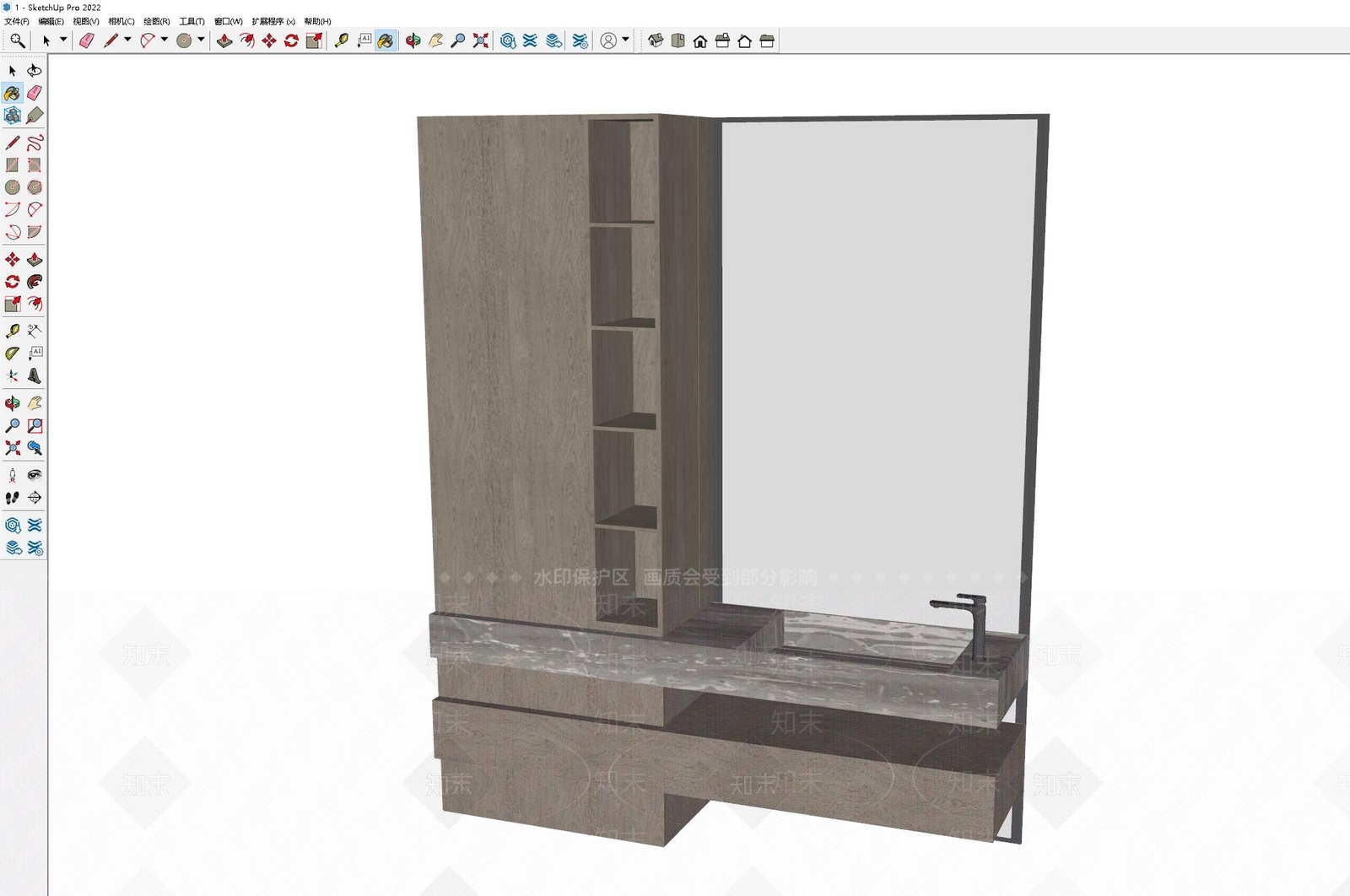This screenshot has height=896, width=1350.
Task: Pick the Freehand squiggle drawing tool
Action: coord(35,143)
